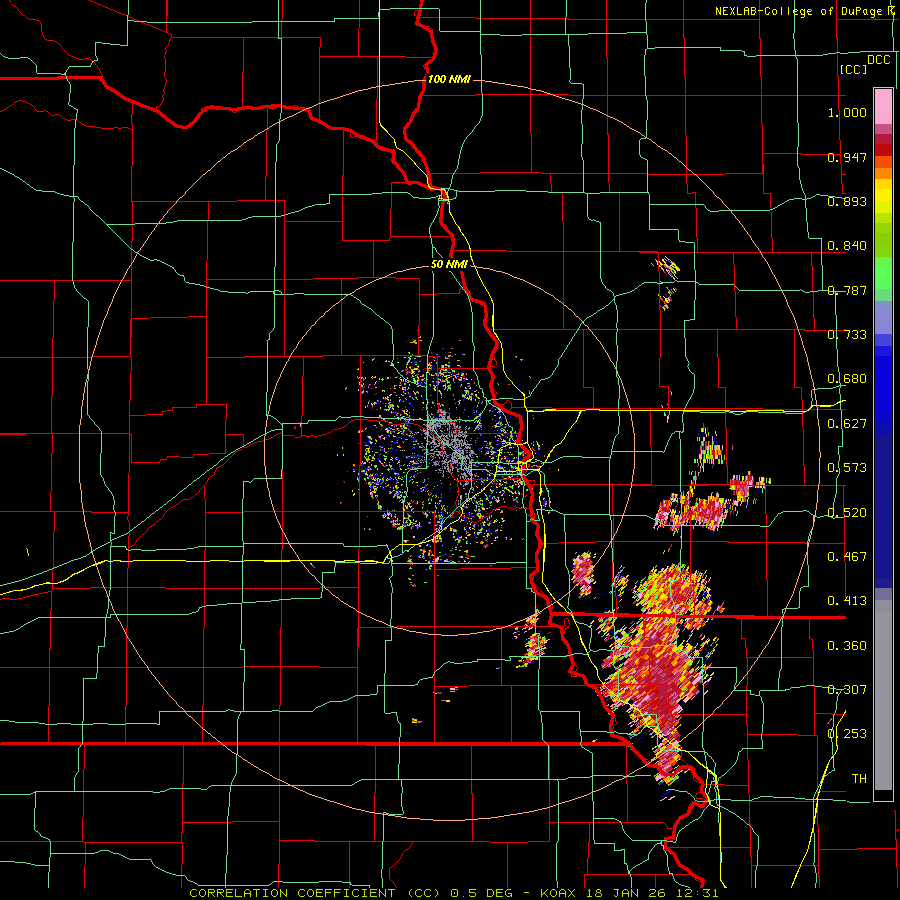Click the 50 NMI range ring label

[449, 265]
